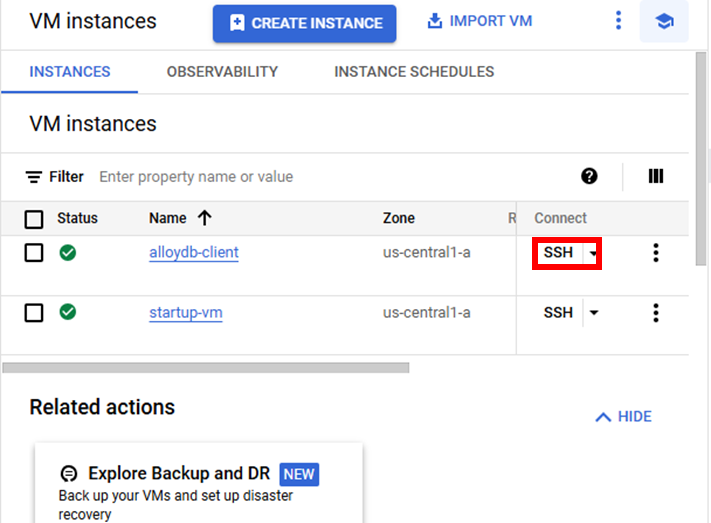
Task: Click the page's vertical scrollbar
Action: 701,159
